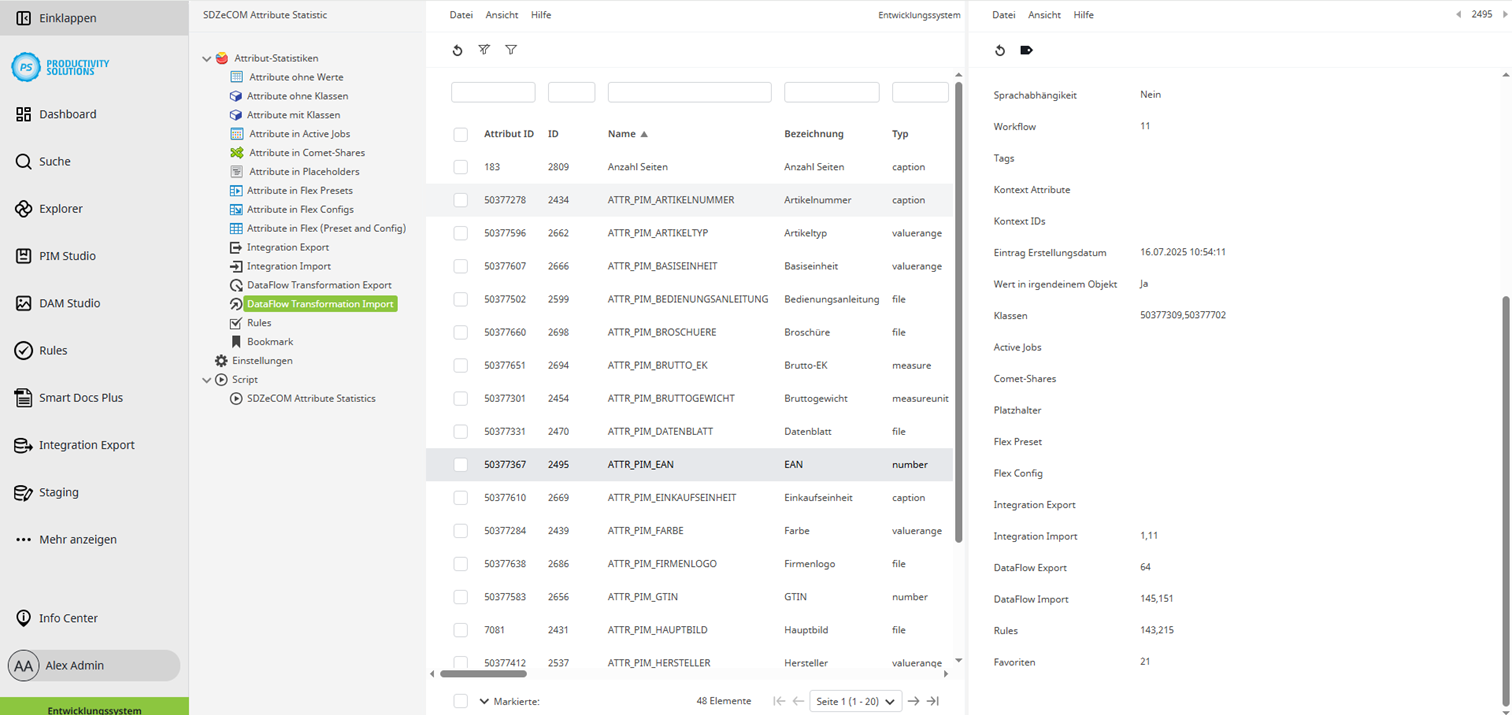Open PIM Studio from the sidebar

70,256
